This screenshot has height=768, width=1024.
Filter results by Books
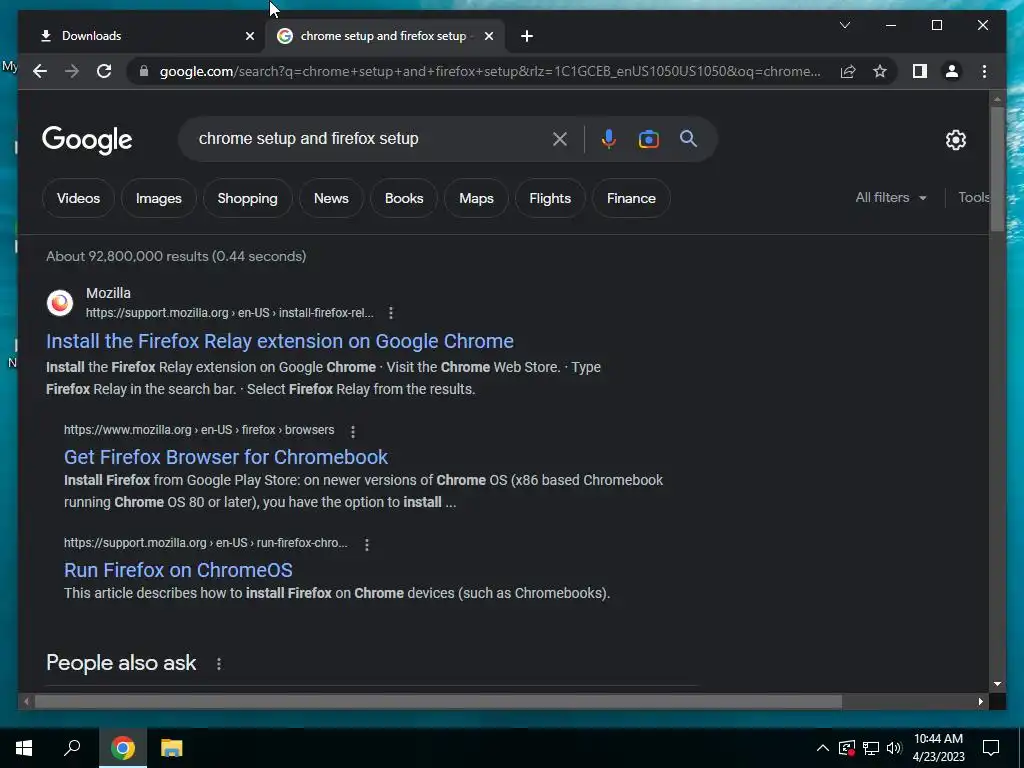(x=404, y=199)
